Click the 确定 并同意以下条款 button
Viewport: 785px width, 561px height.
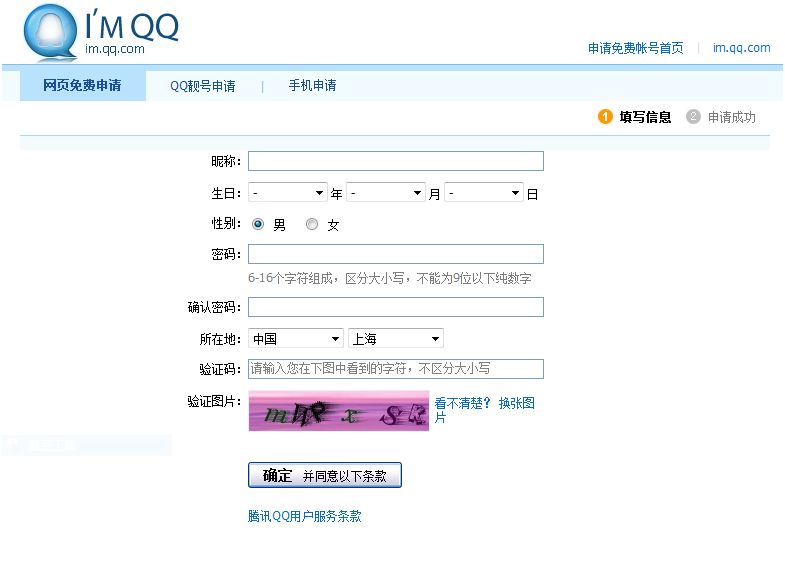(325, 475)
